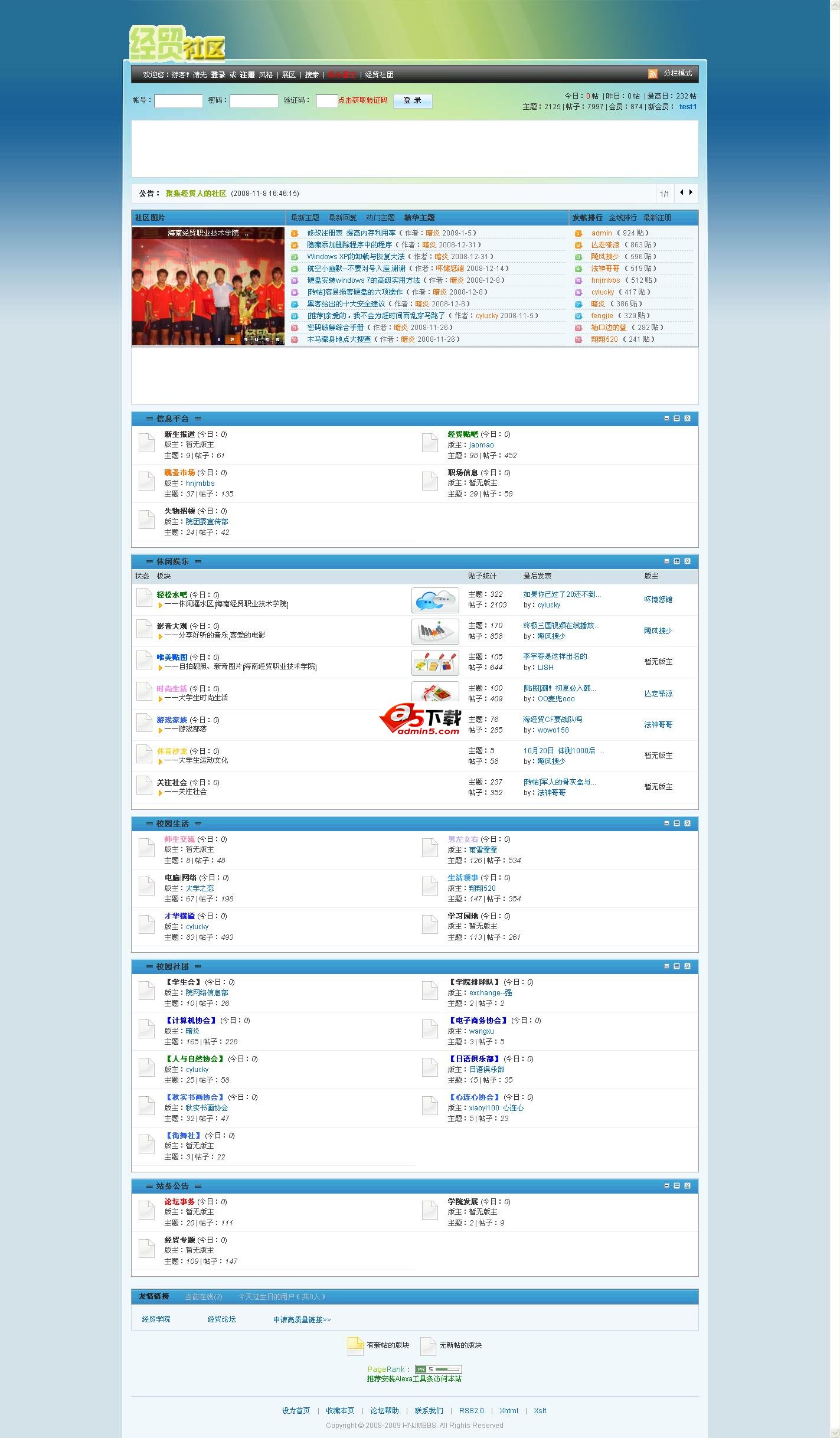
Task: Click the moderator icon in 站务公告 header
Action: coord(687,1186)
